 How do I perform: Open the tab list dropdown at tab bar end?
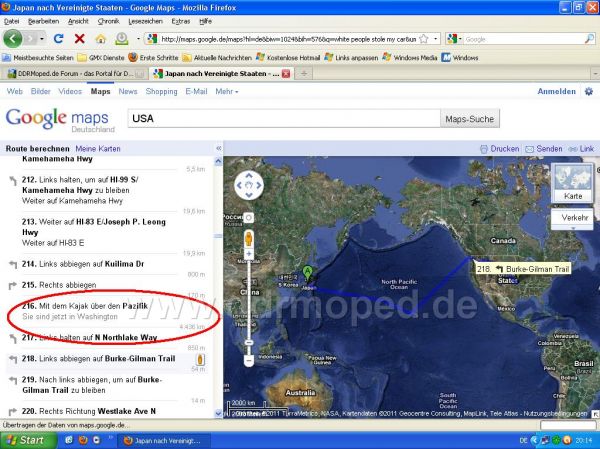tap(595, 73)
